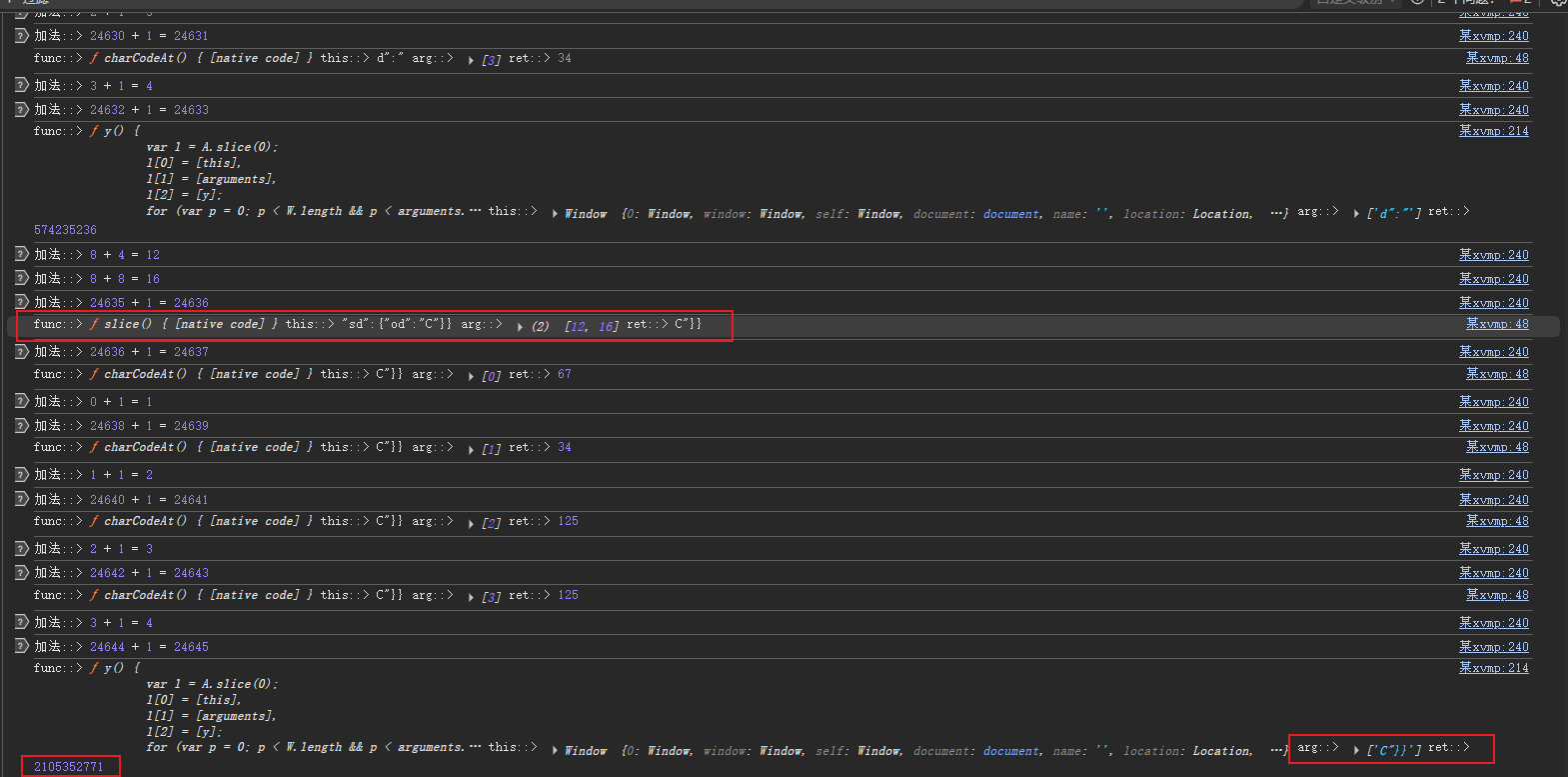Open source link for 24642 + 1 = 24643
1568x777 pixels.
(x=1493, y=573)
